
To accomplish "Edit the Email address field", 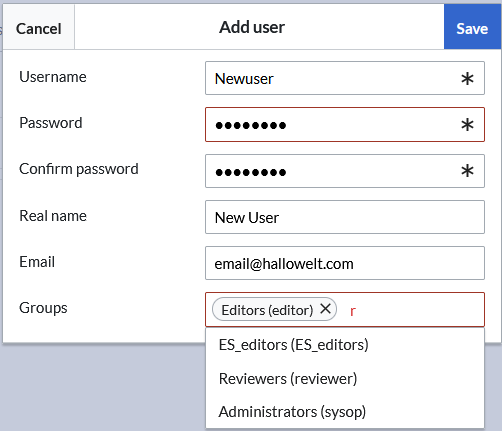I will point(345,263).
